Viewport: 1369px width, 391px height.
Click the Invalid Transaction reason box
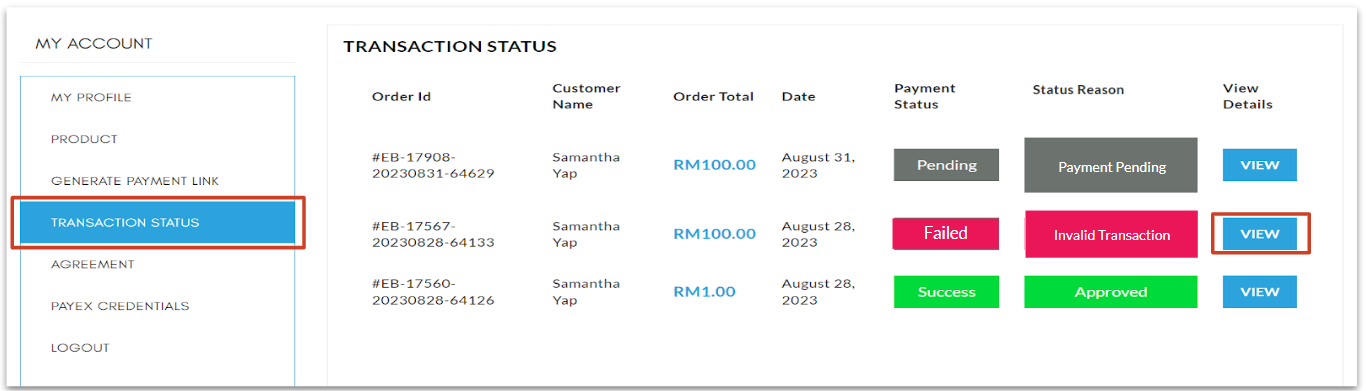[1111, 234]
